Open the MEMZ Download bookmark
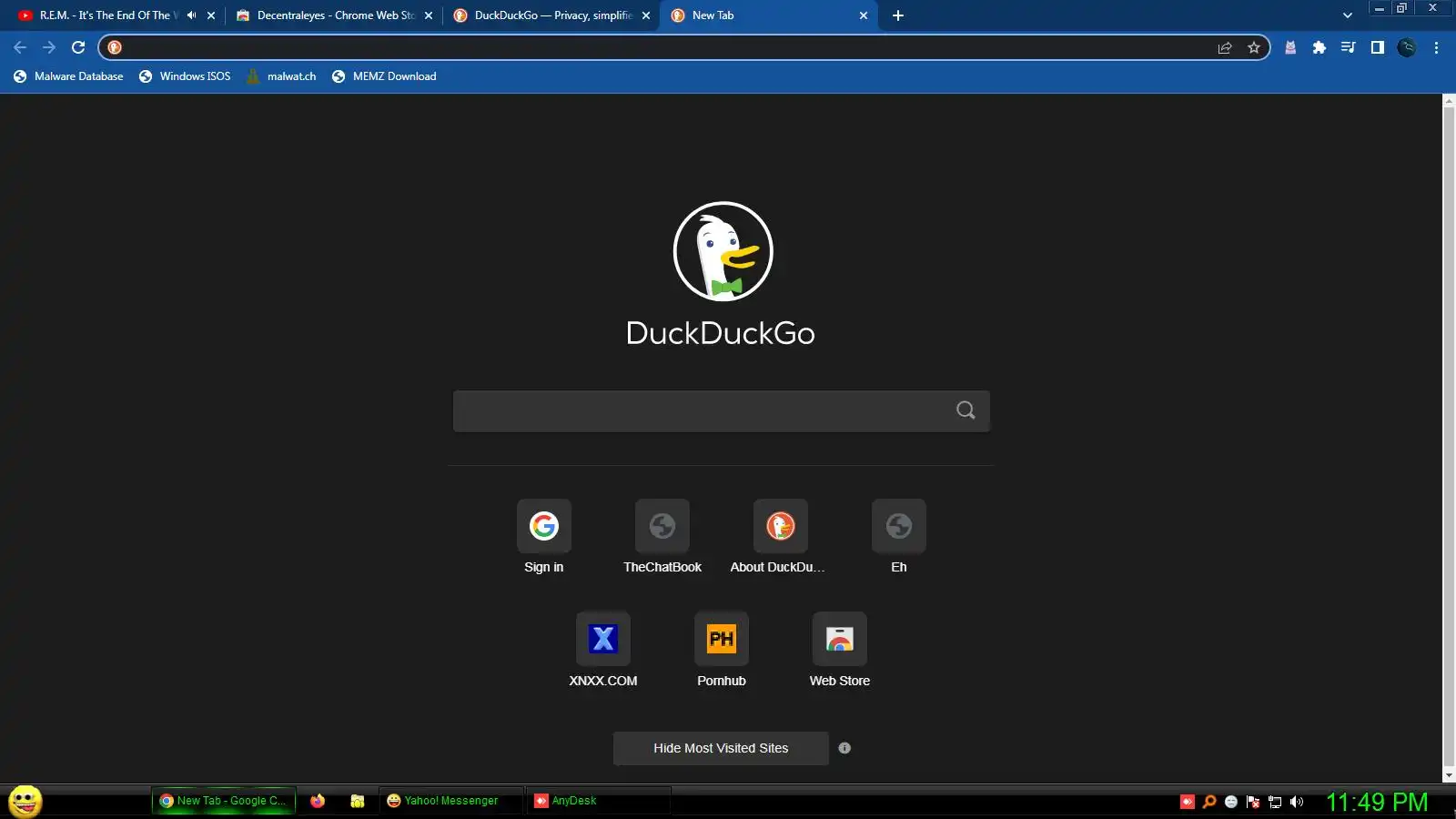 384,76
